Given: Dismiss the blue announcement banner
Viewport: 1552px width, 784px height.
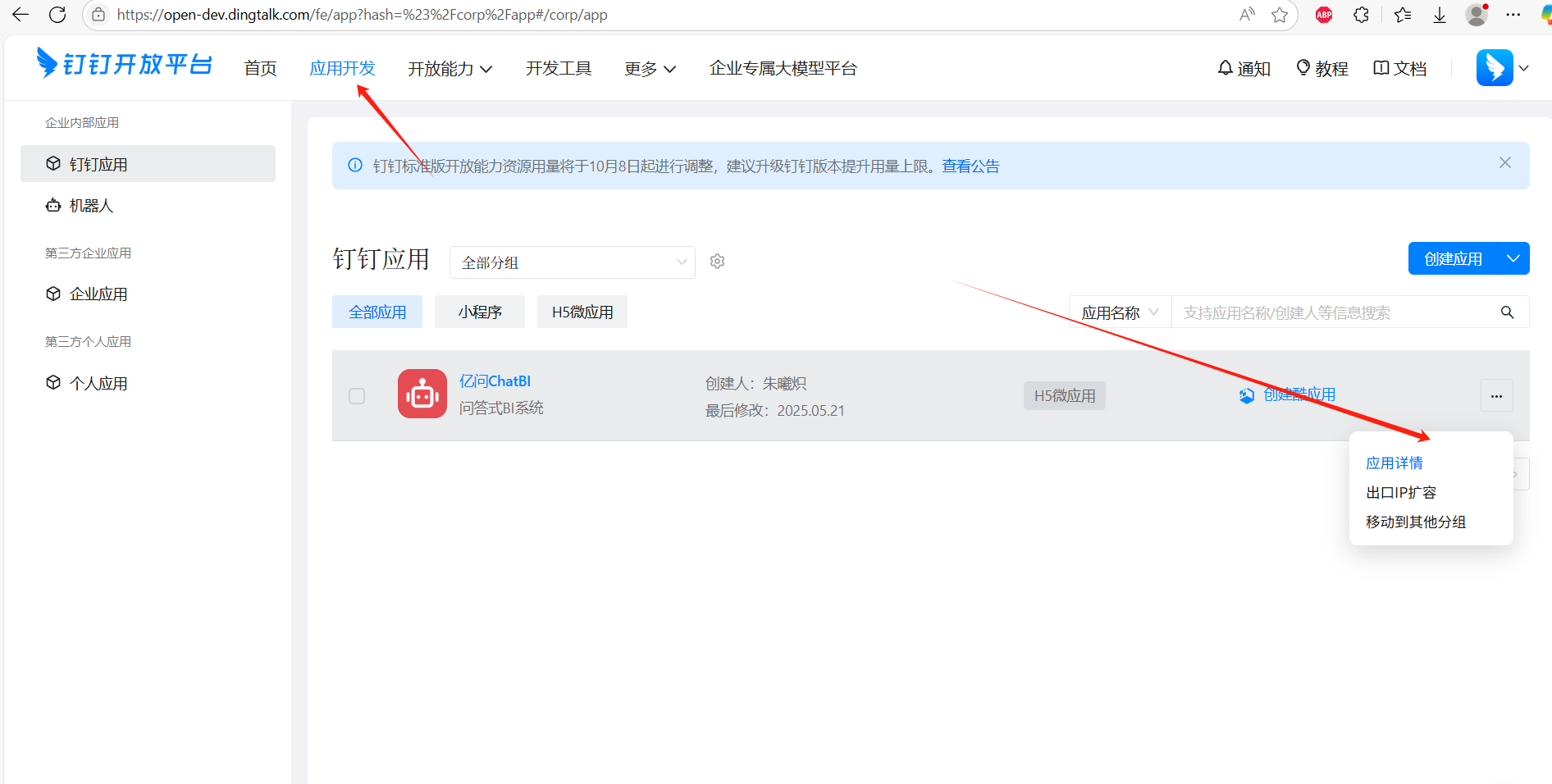Looking at the screenshot, I should [x=1504, y=163].
